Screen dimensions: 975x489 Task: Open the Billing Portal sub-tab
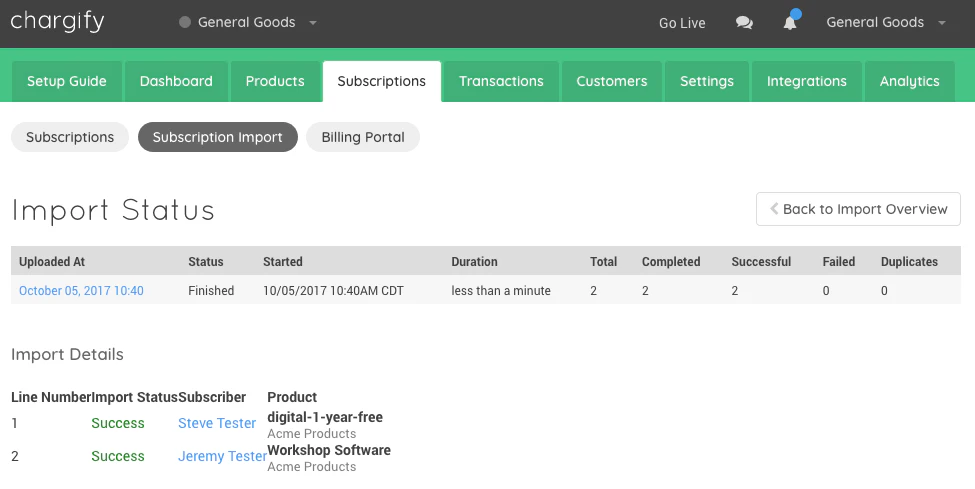363,137
